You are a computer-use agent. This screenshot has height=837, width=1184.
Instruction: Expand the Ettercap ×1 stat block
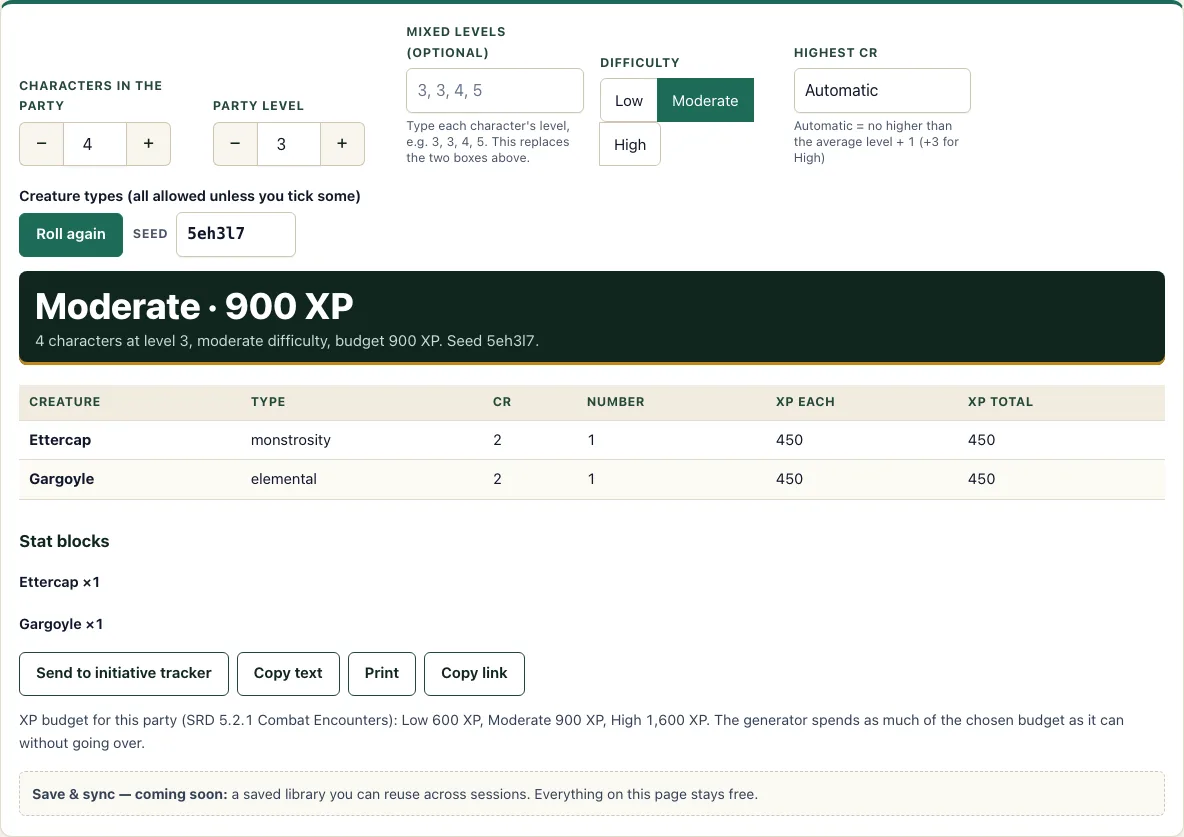[60, 582]
